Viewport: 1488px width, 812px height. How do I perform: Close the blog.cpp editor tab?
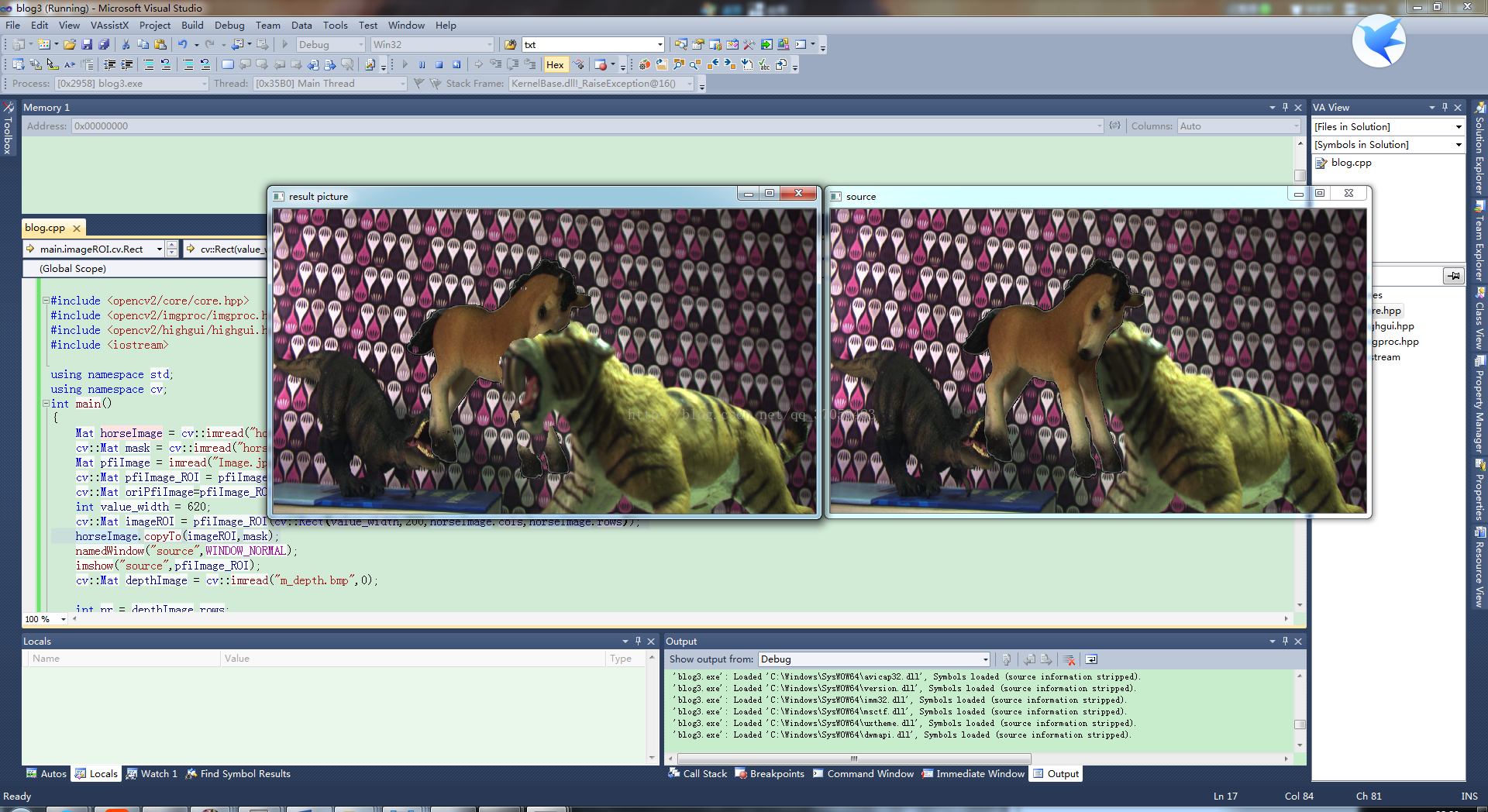77,229
